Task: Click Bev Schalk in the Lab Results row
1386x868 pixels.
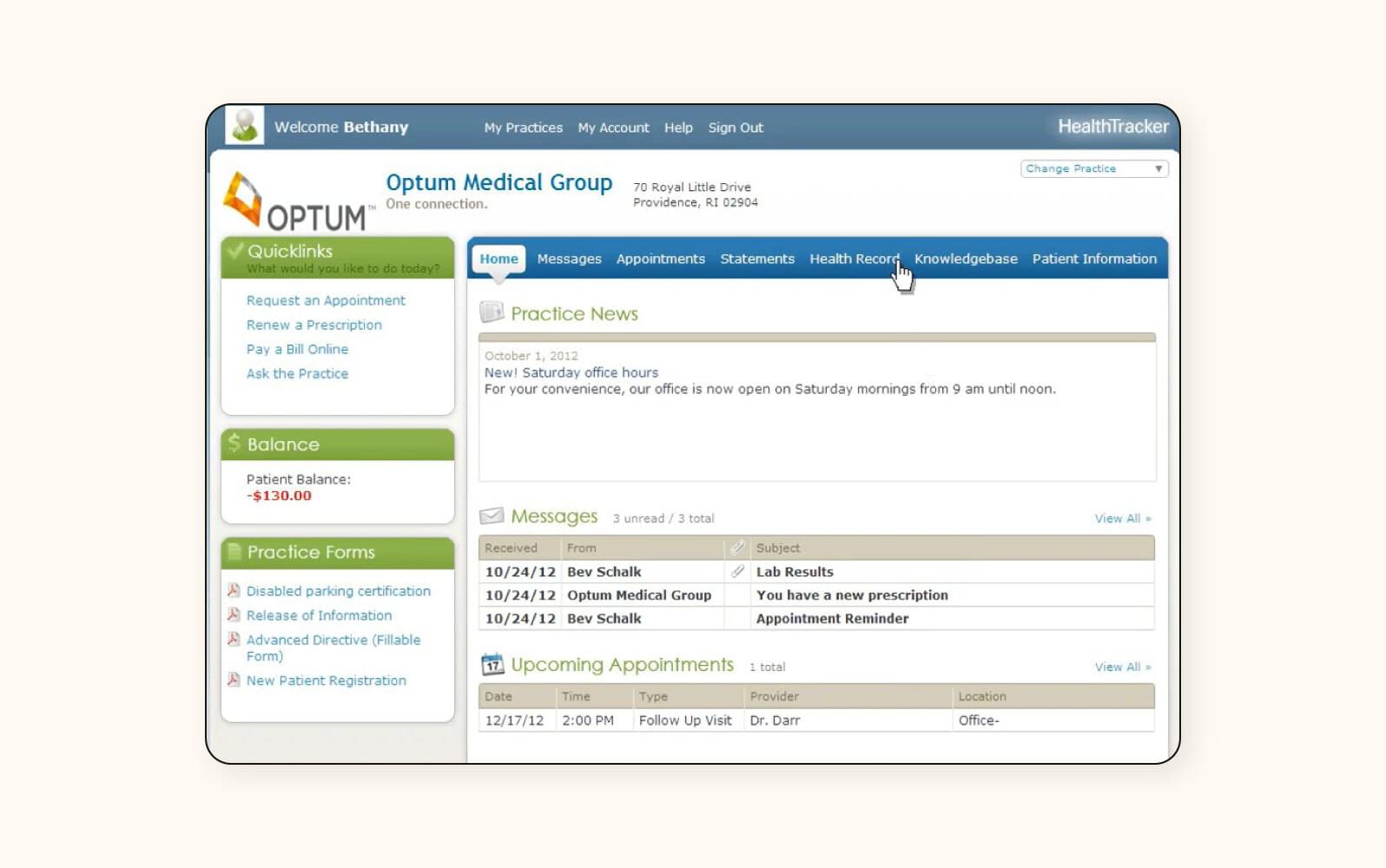Action: (x=604, y=571)
